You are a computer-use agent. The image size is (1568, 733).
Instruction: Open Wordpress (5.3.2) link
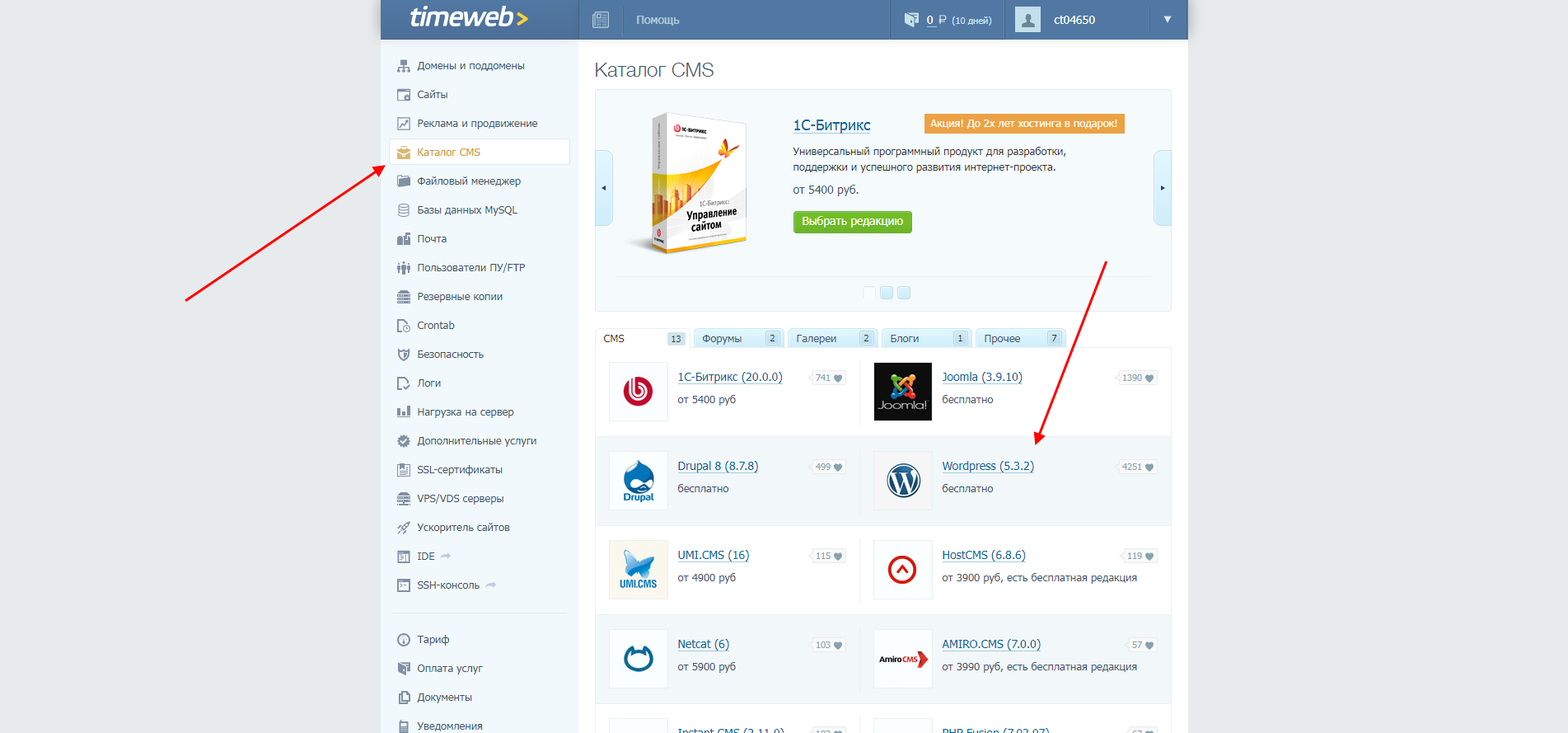point(988,466)
